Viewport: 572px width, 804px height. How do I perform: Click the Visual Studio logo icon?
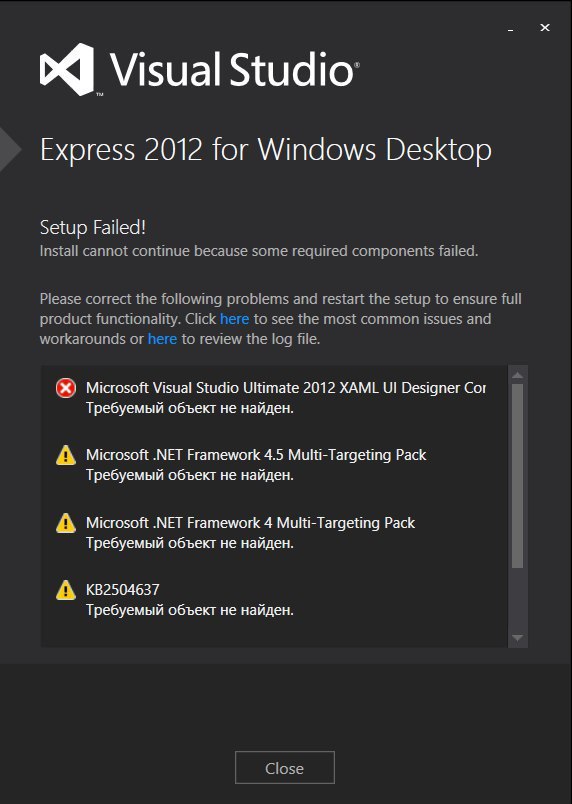[67, 69]
